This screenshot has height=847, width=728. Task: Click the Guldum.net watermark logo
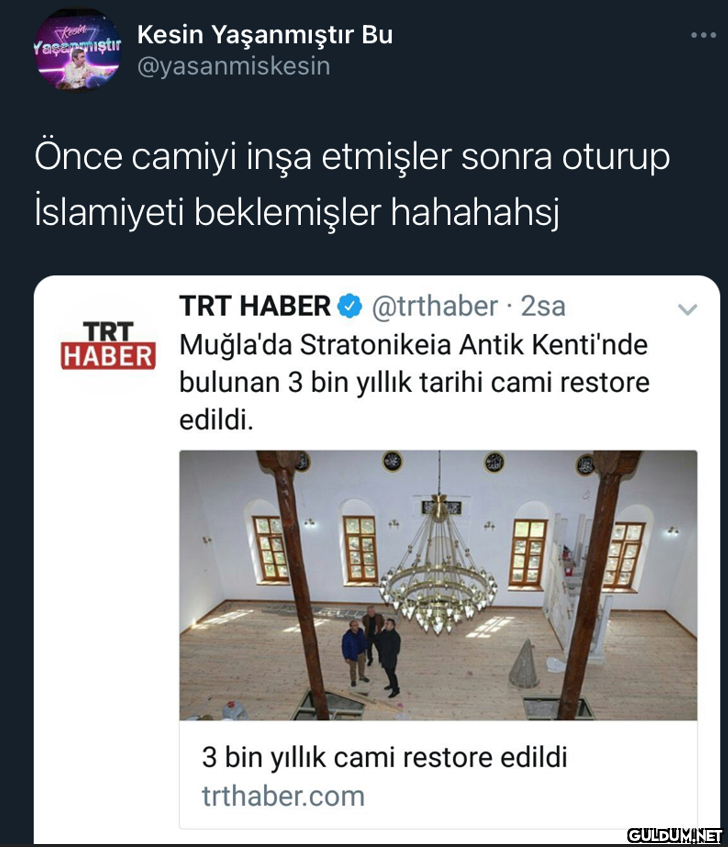click(675, 835)
